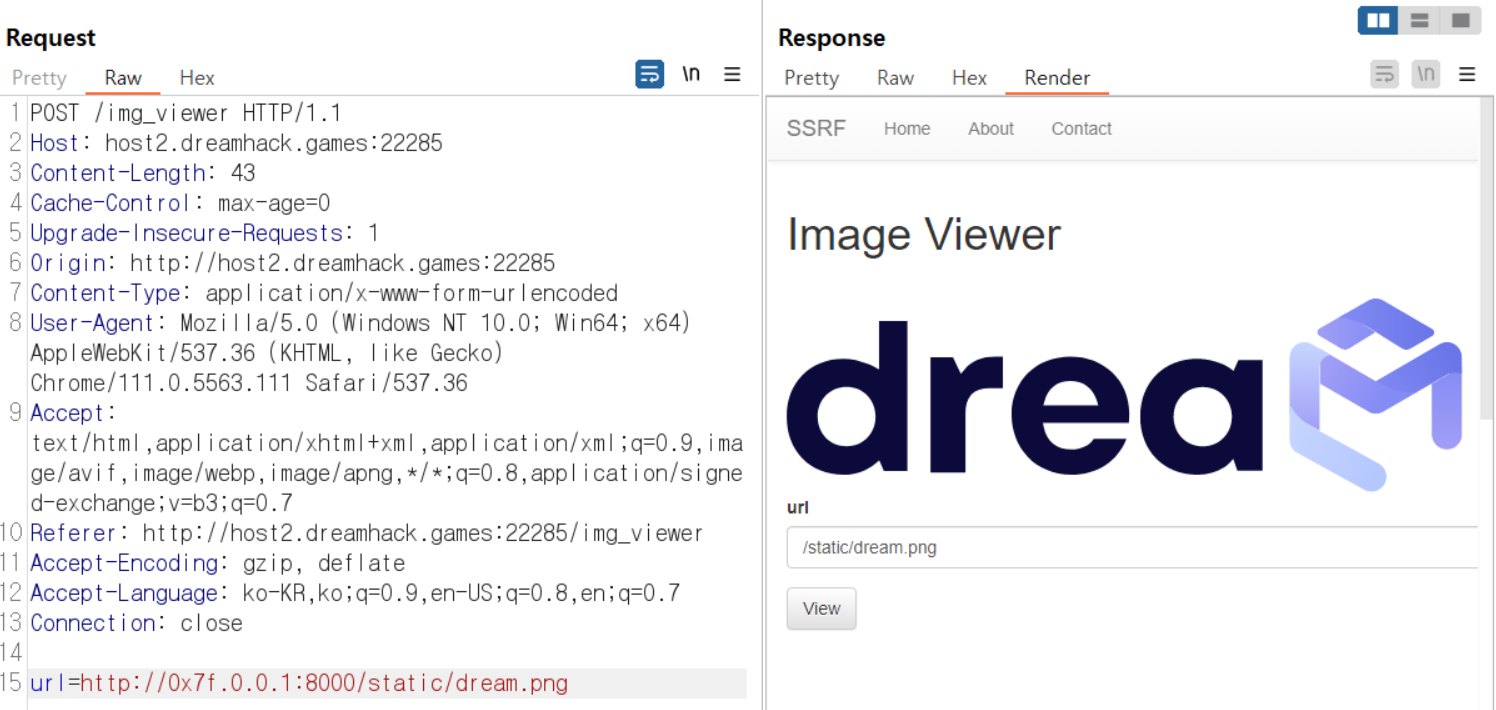Click the SSRF brand link in navbar

tap(816, 128)
